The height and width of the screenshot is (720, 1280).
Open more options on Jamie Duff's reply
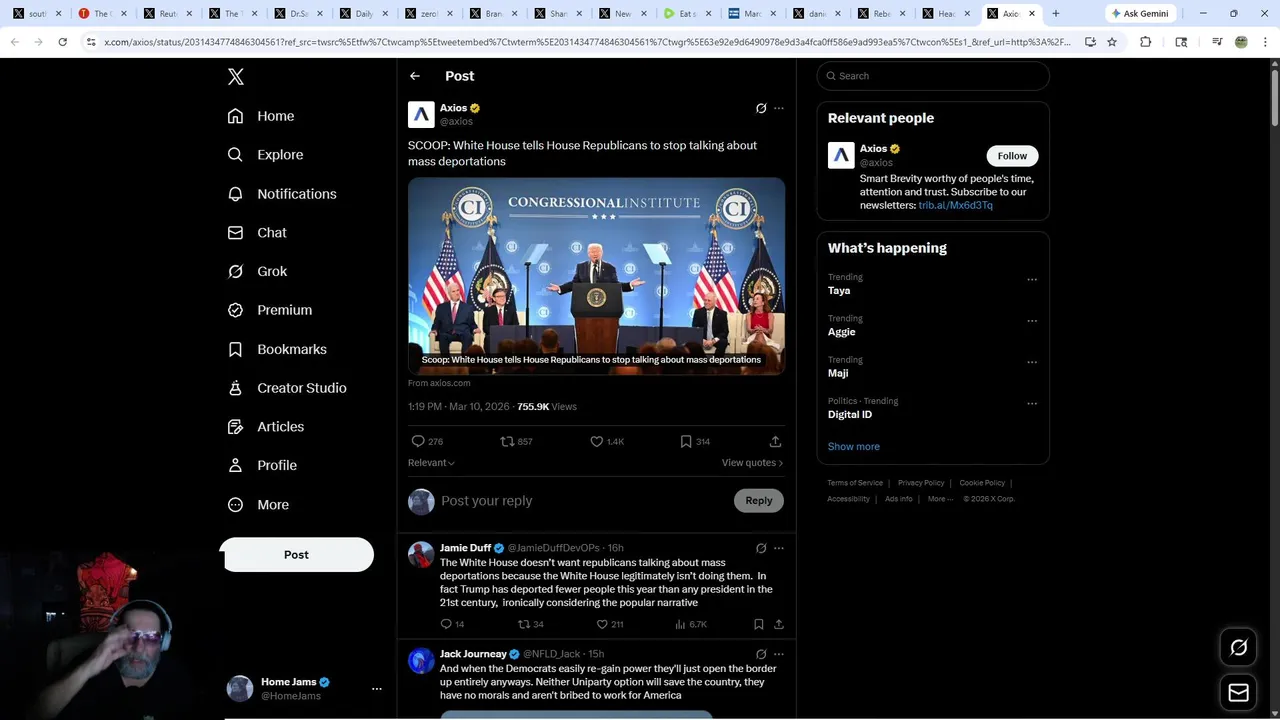coord(779,548)
